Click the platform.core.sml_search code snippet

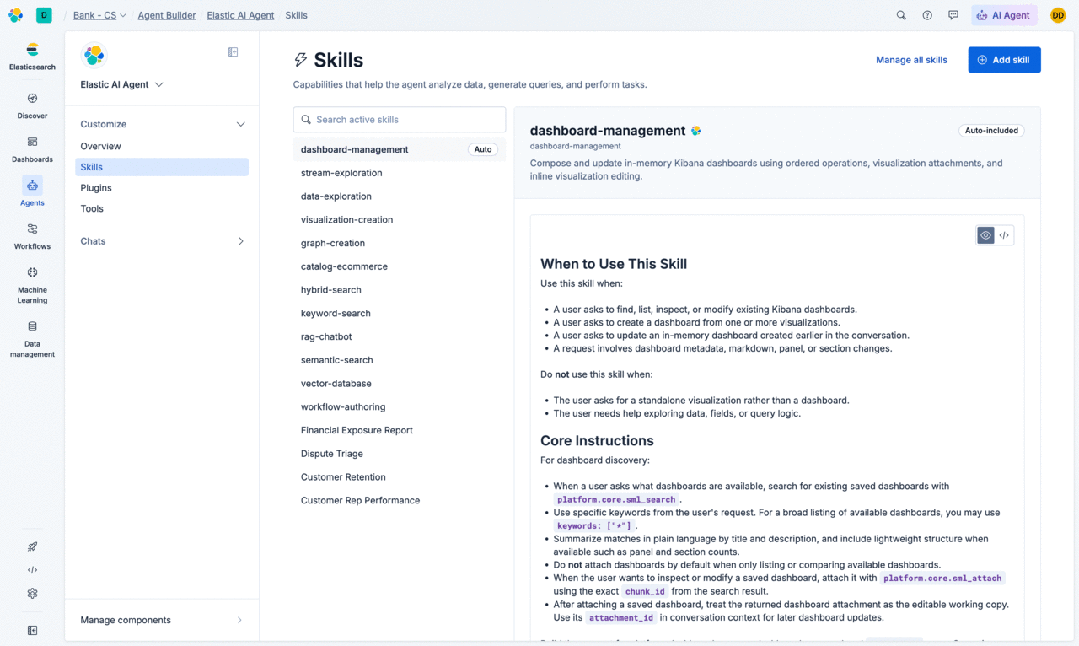[616, 499]
